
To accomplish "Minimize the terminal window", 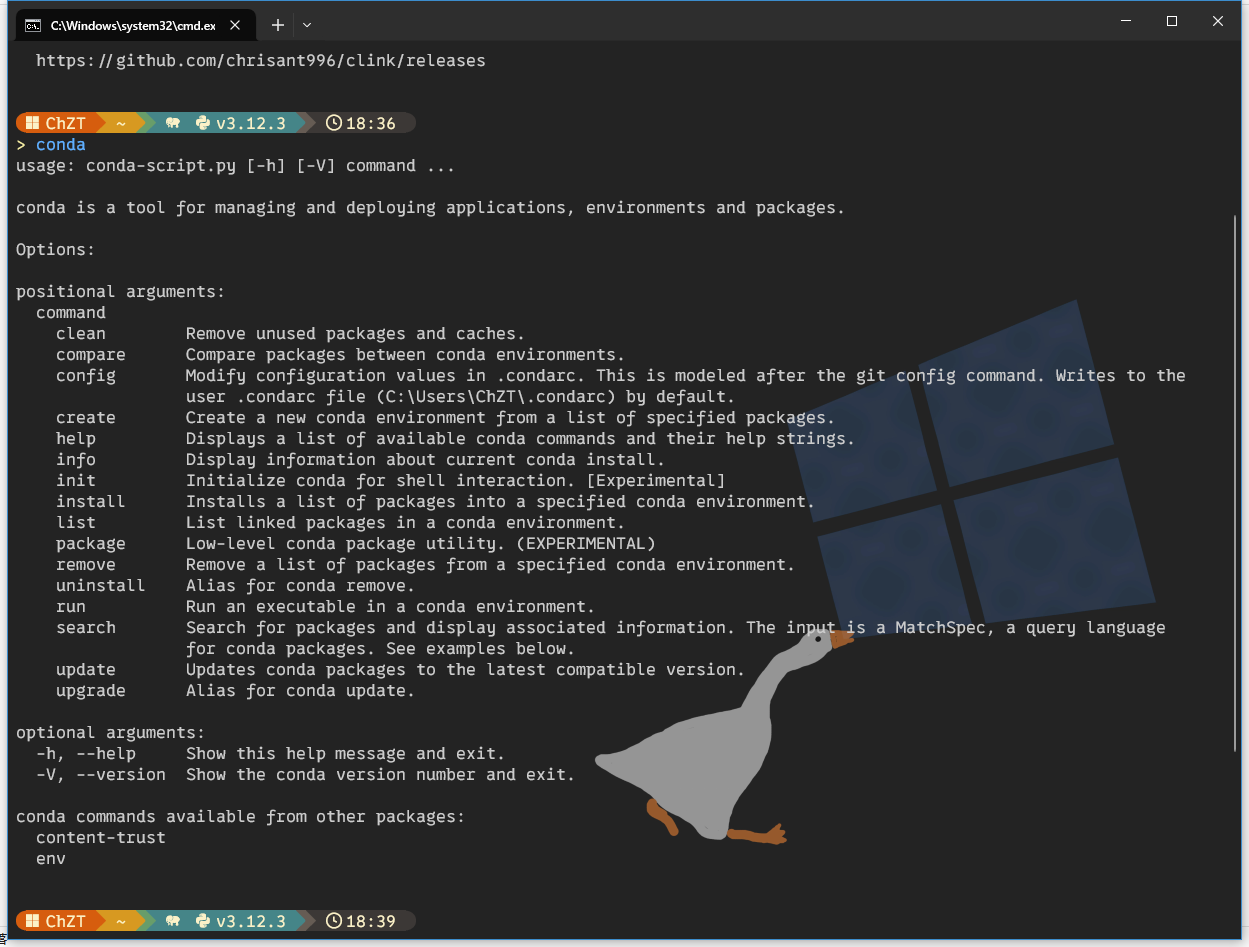I will pyautogui.click(x=1126, y=21).
